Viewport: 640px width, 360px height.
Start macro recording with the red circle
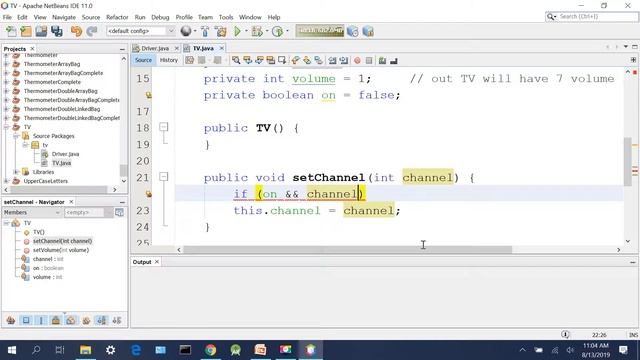tap(357, 60)
